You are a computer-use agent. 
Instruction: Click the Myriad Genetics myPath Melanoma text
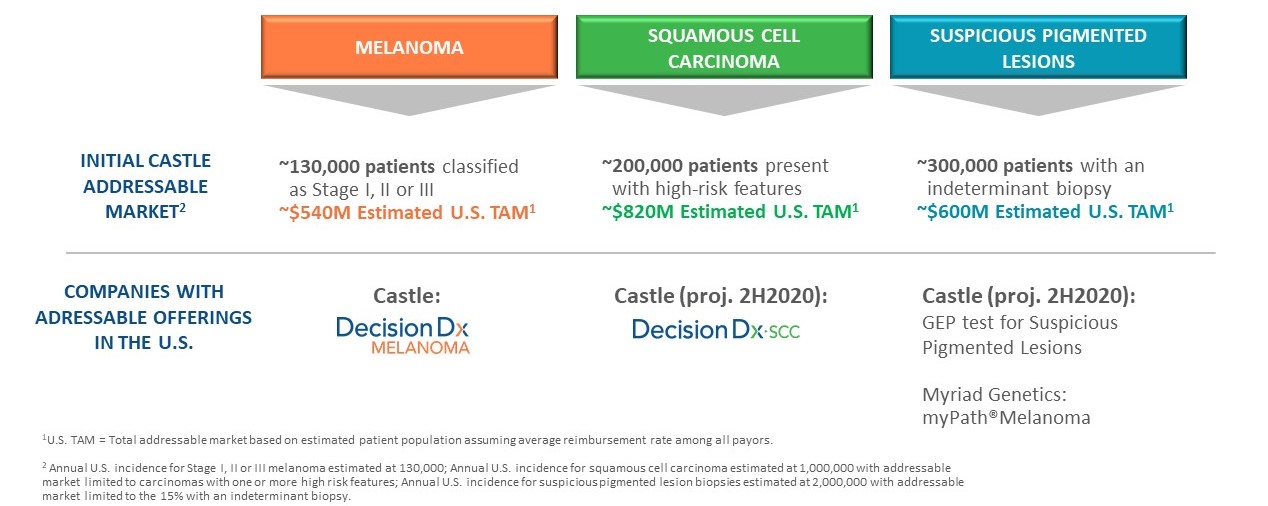[x=1006, y=408]
